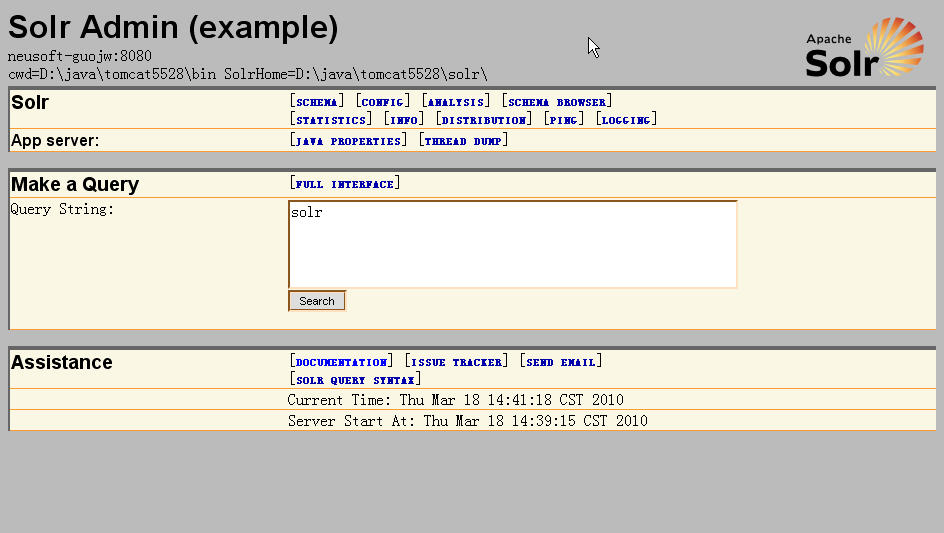This screenshot has height=533, width=944.
Task: Go to the ANALYSIS page
Action: click(x=456, y=102)
